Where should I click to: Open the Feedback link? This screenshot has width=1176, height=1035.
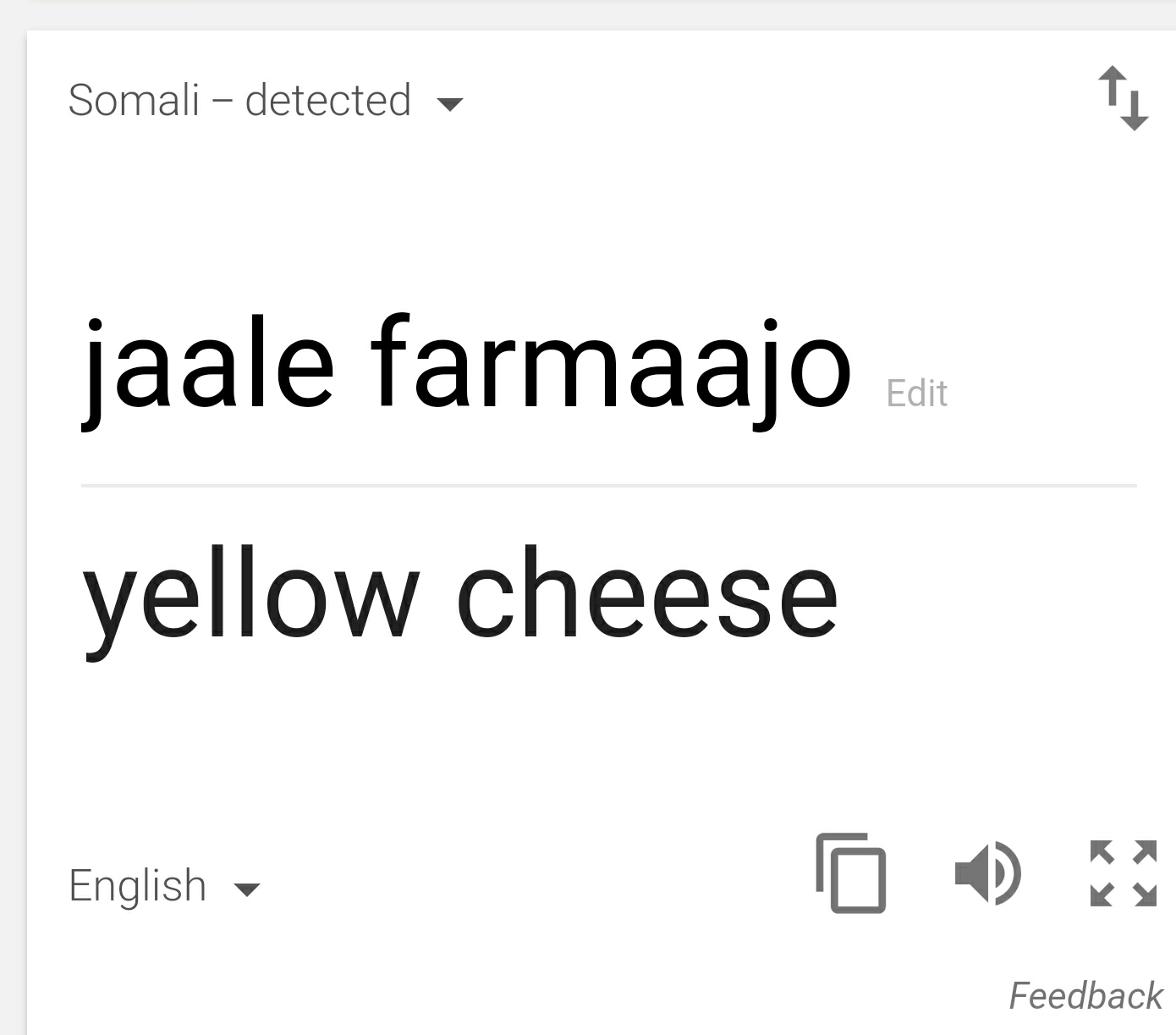(x=1085, y=996)
